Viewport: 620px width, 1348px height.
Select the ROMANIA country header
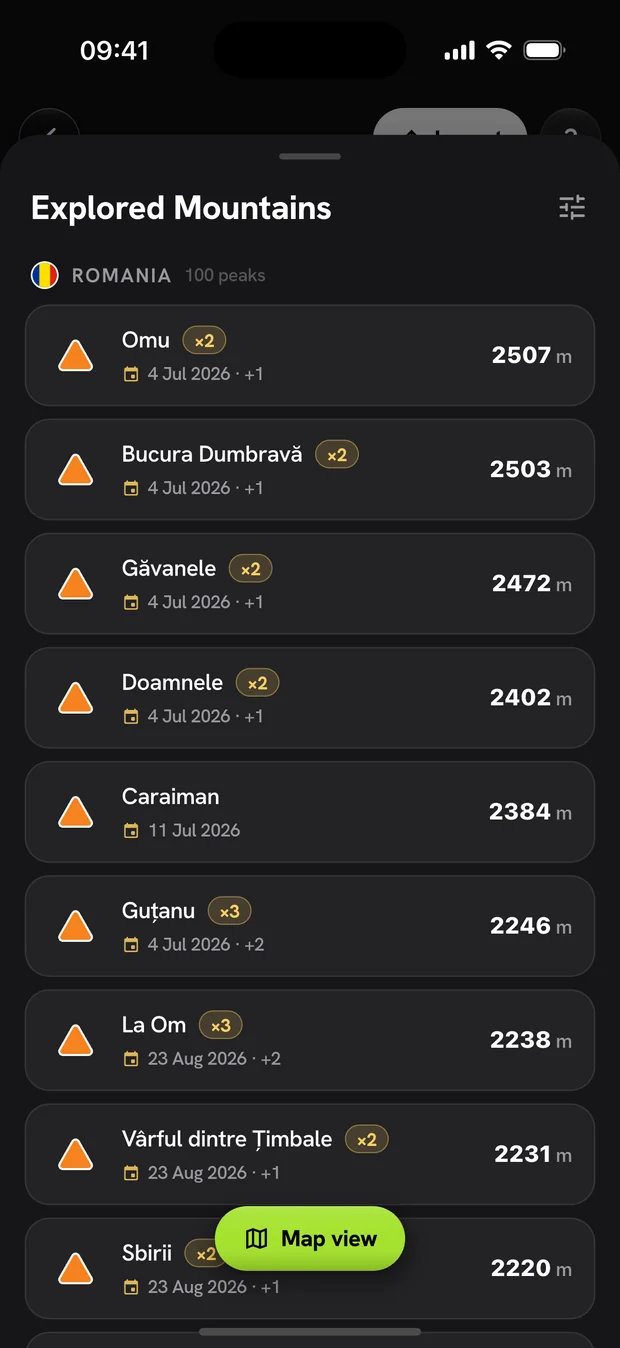[x=121, y=275]
